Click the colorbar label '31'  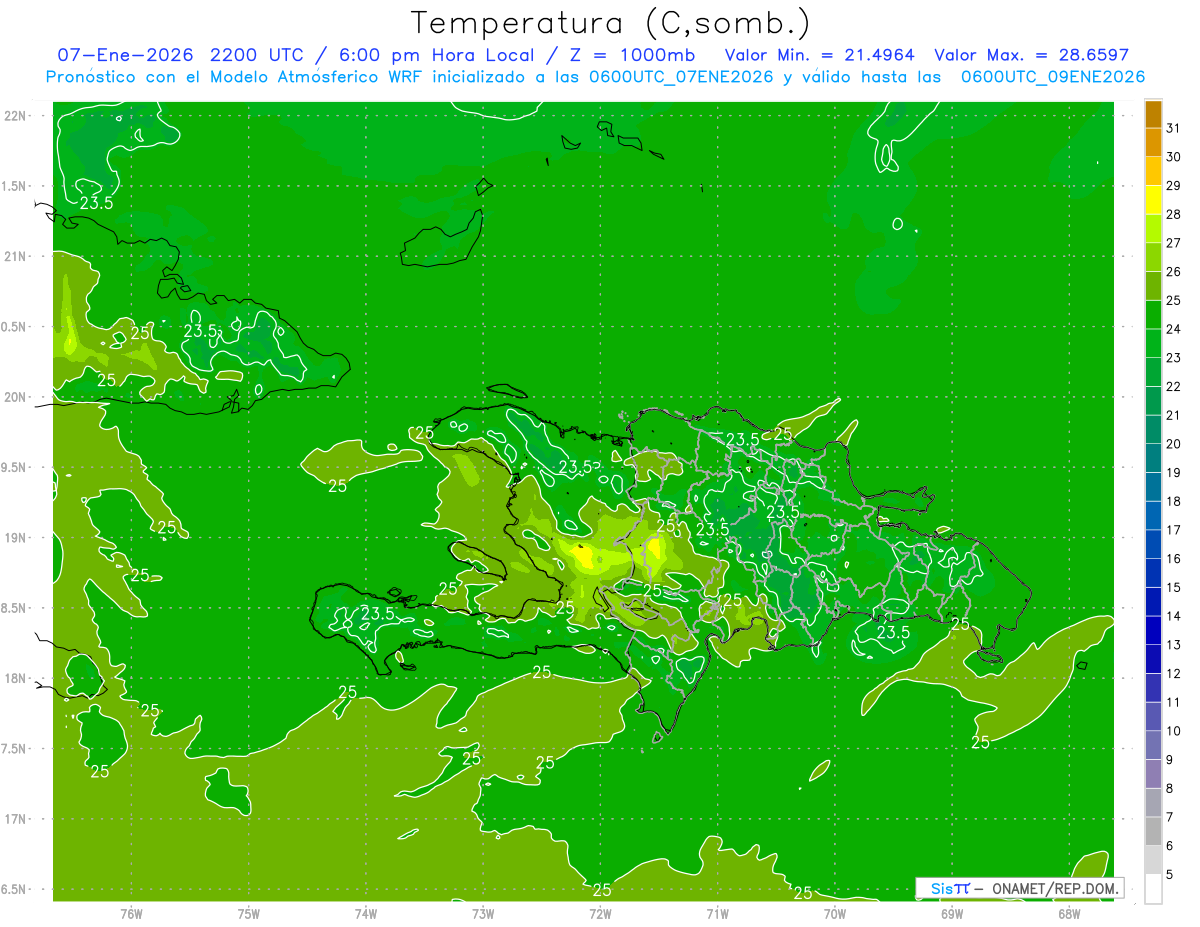(1174, 128)
